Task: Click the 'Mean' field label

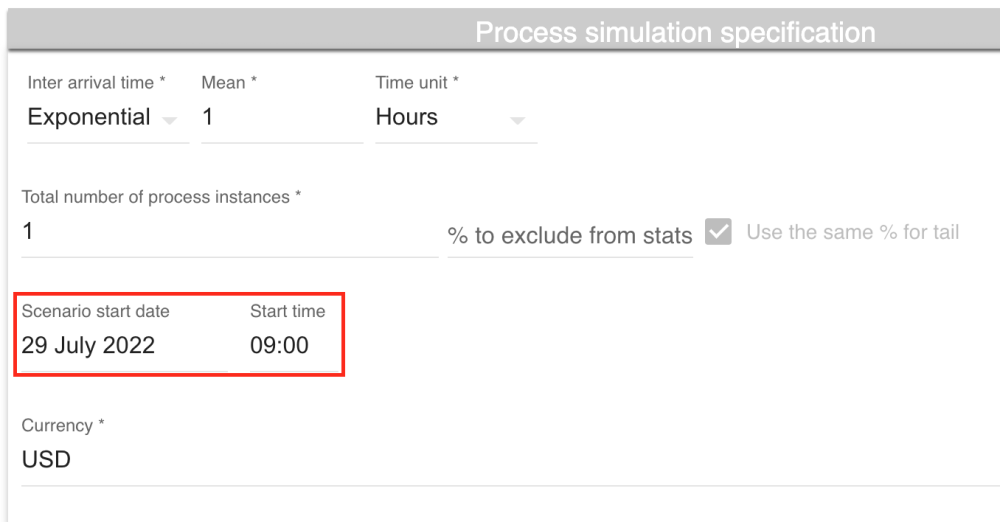Action: [229, 83]
